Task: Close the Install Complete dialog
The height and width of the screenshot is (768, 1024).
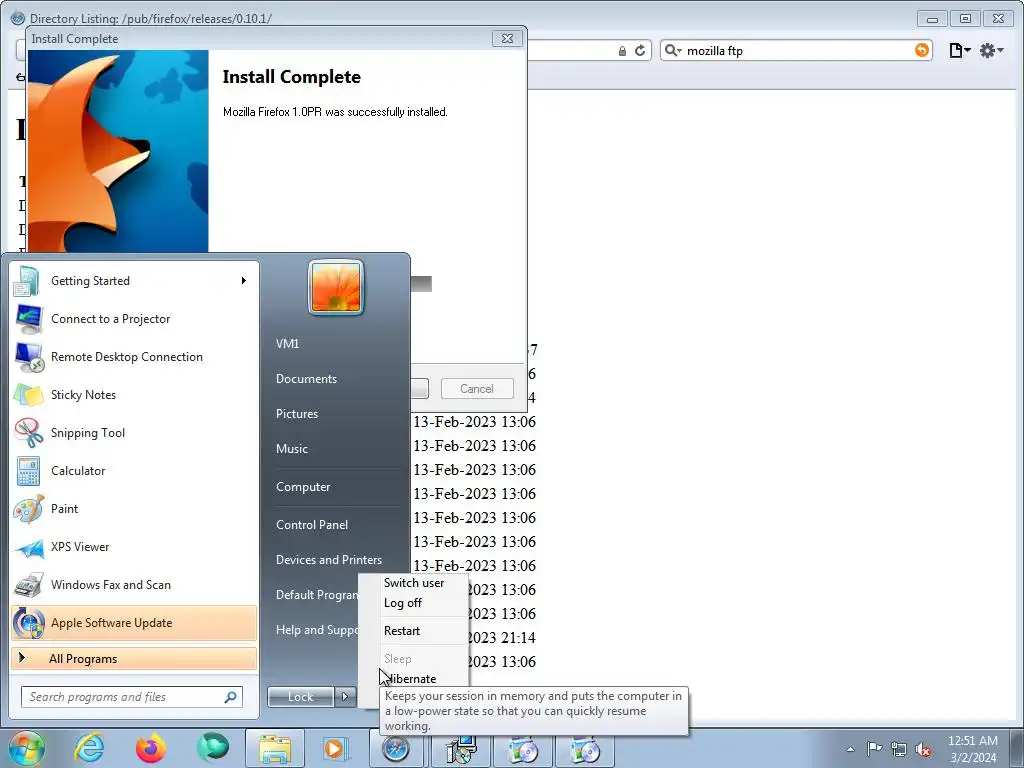Action: pos(507,39)
